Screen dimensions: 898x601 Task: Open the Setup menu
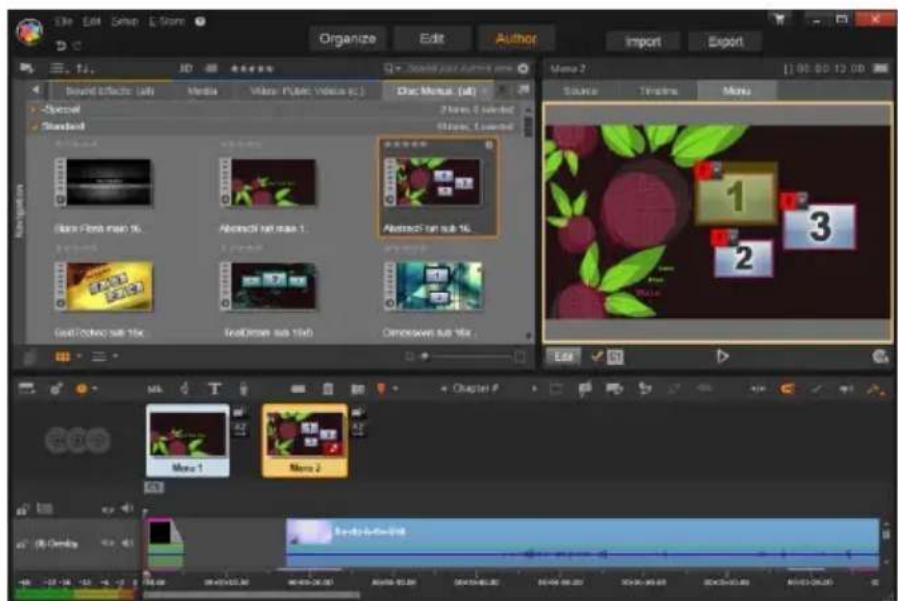pyautogui.click(x=124, y=21)
